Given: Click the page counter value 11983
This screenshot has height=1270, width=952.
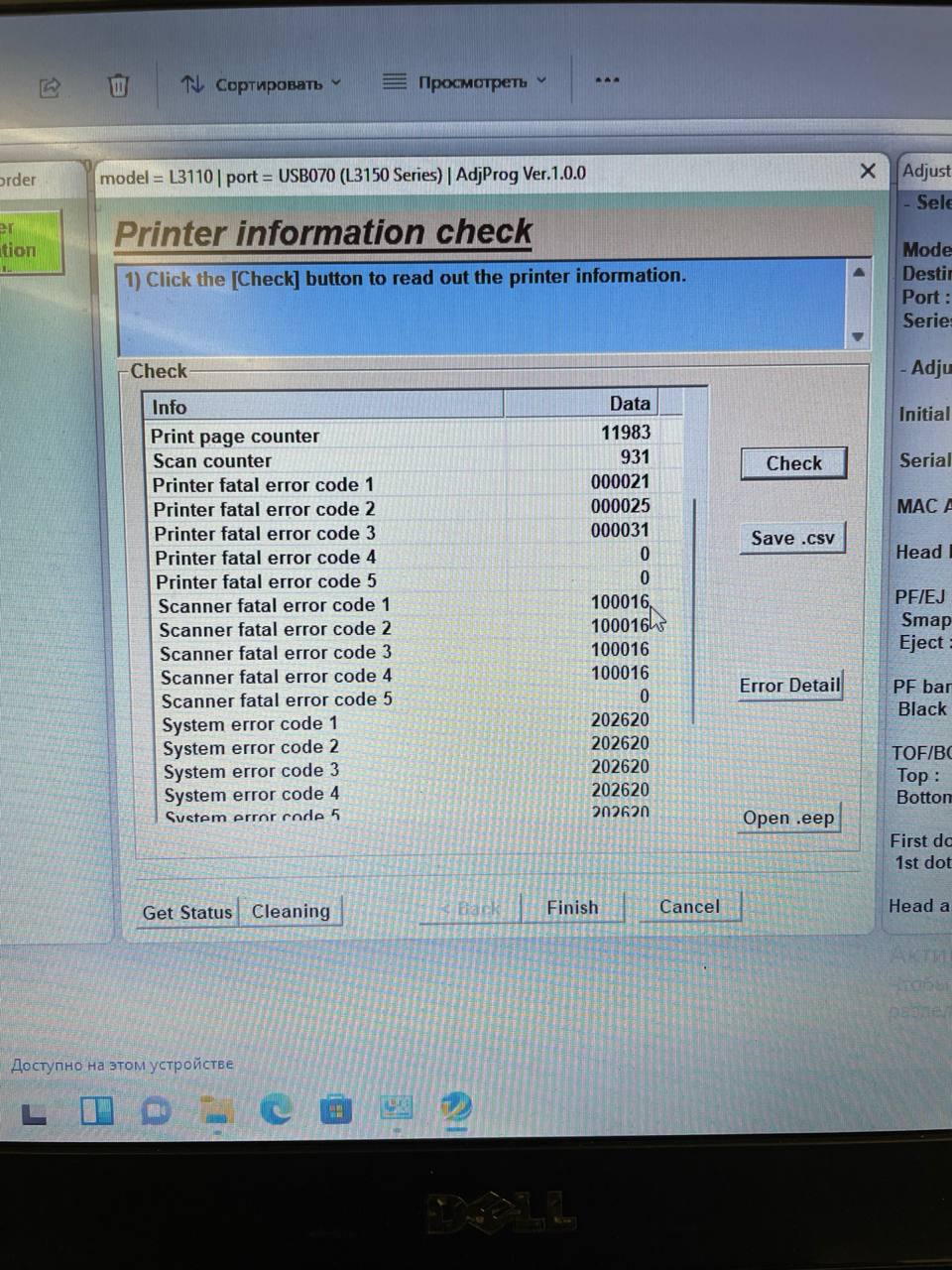Looking at the screenshot, I should coord(626,432).
